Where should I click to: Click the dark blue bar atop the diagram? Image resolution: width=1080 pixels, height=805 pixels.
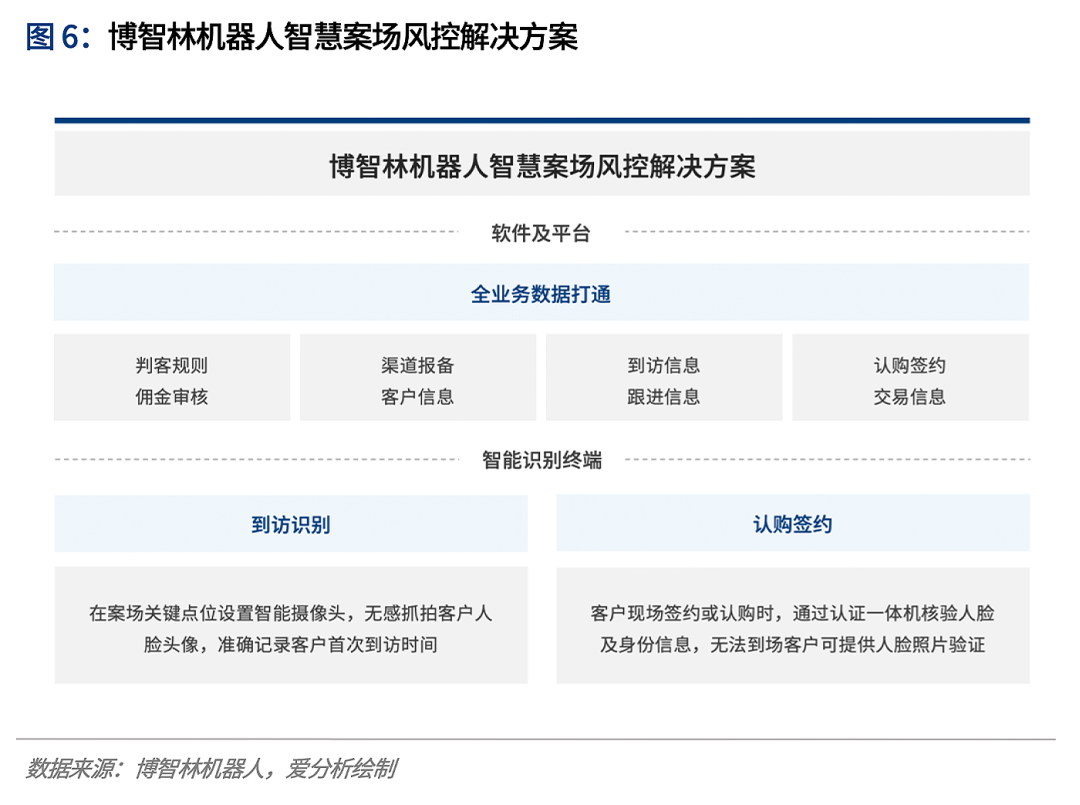click(x=541, y=121)
